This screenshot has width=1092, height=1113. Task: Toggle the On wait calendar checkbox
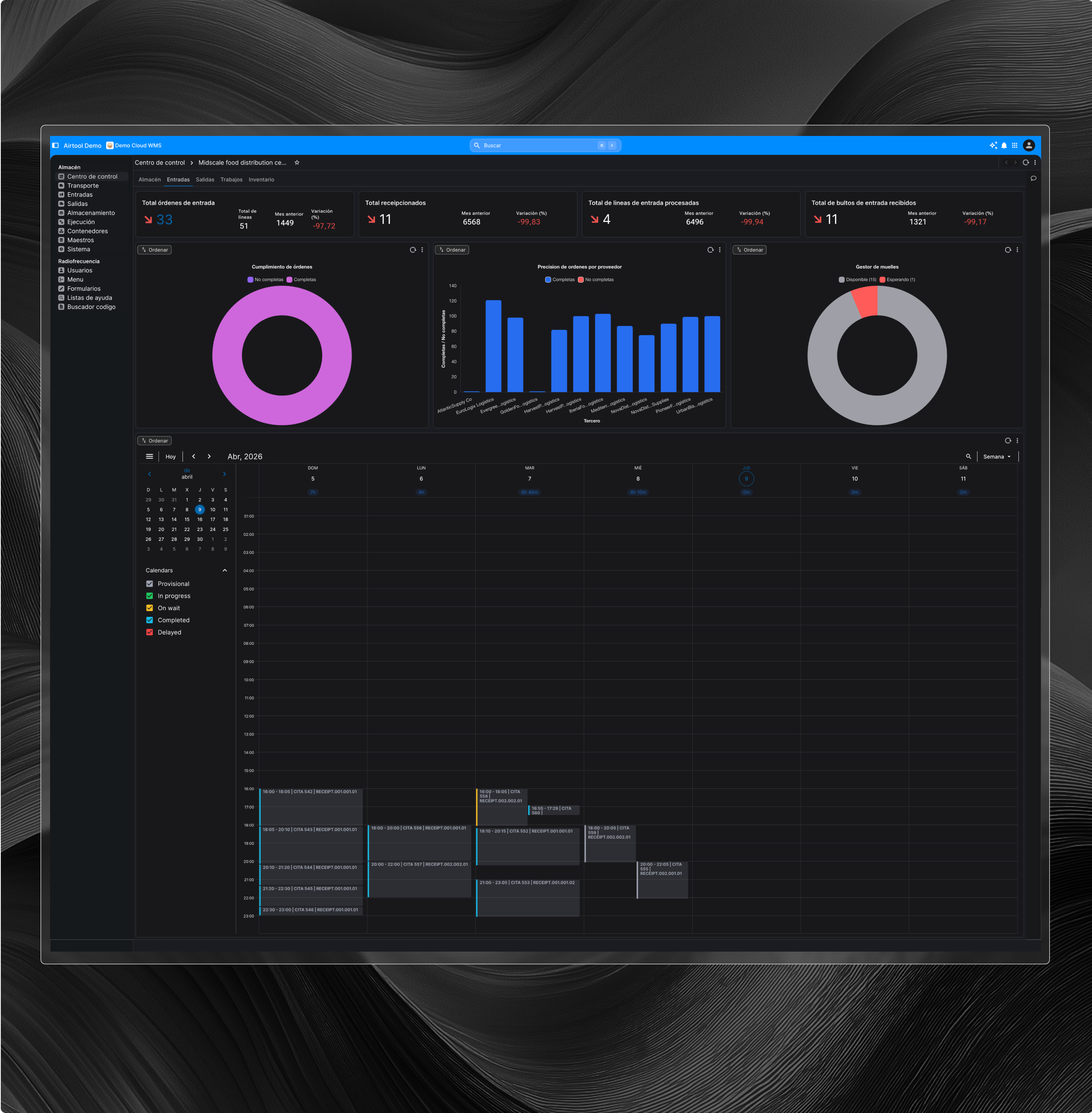coord(150,608)
